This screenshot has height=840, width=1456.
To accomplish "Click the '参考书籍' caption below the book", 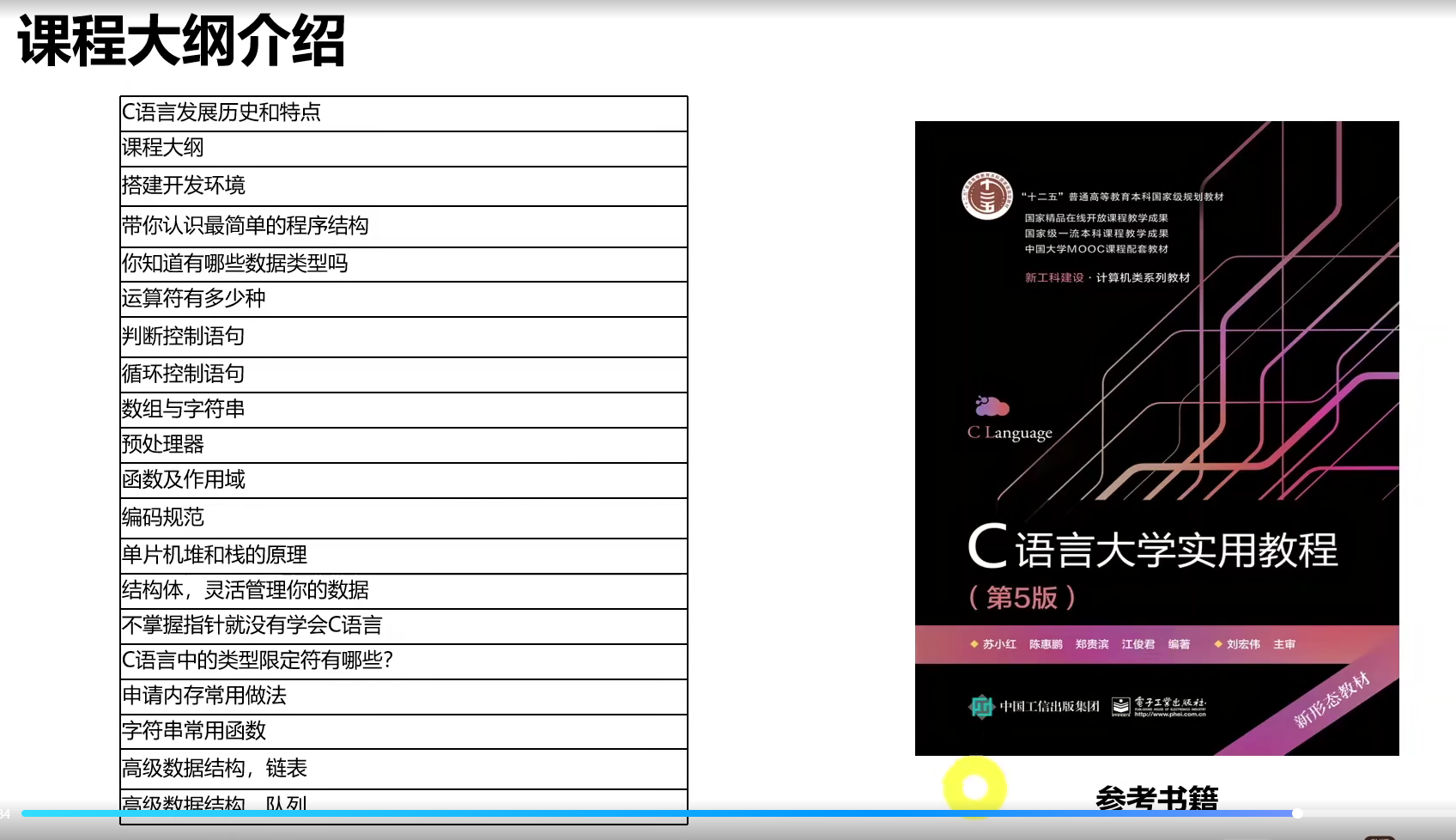I will [x=1156, y=799].
